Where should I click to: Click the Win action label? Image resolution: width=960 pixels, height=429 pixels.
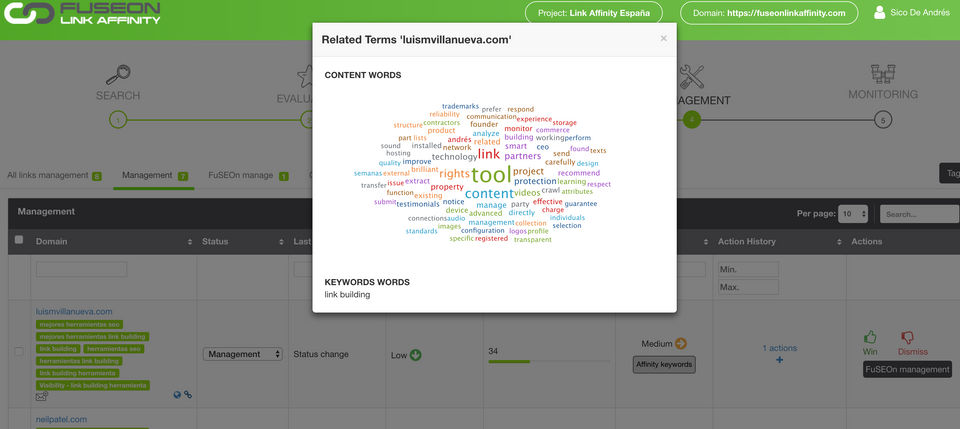pyautogui.click(x=870, y=352)
